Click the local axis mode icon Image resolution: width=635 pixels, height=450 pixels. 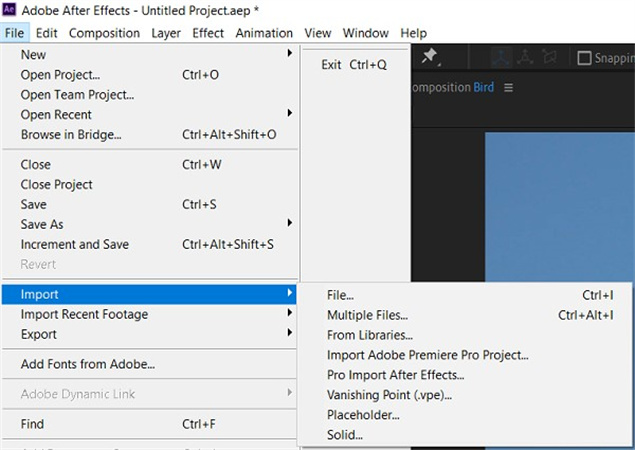pos(500,57)
